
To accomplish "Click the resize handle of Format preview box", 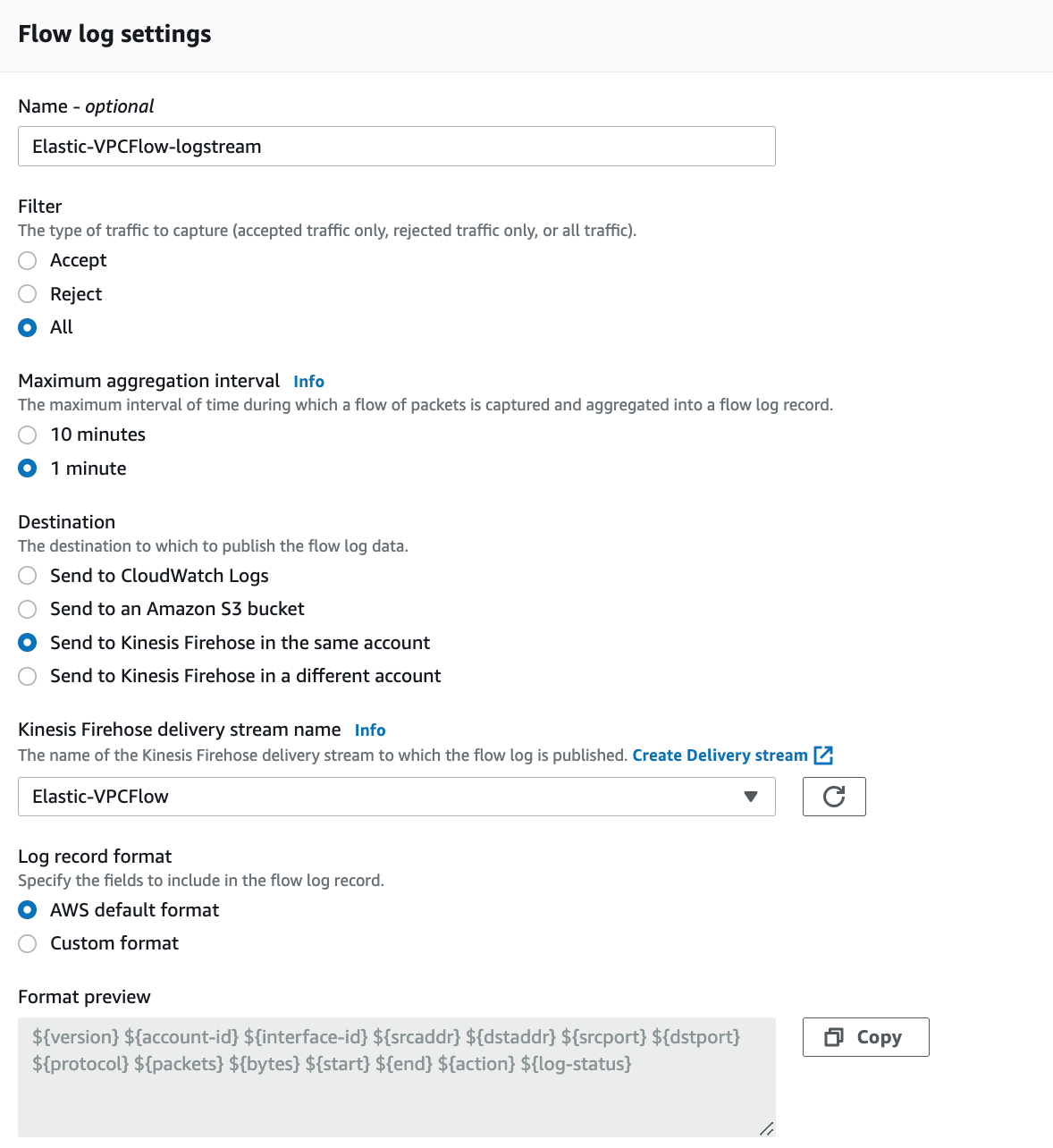I will tap(766, 1129).
